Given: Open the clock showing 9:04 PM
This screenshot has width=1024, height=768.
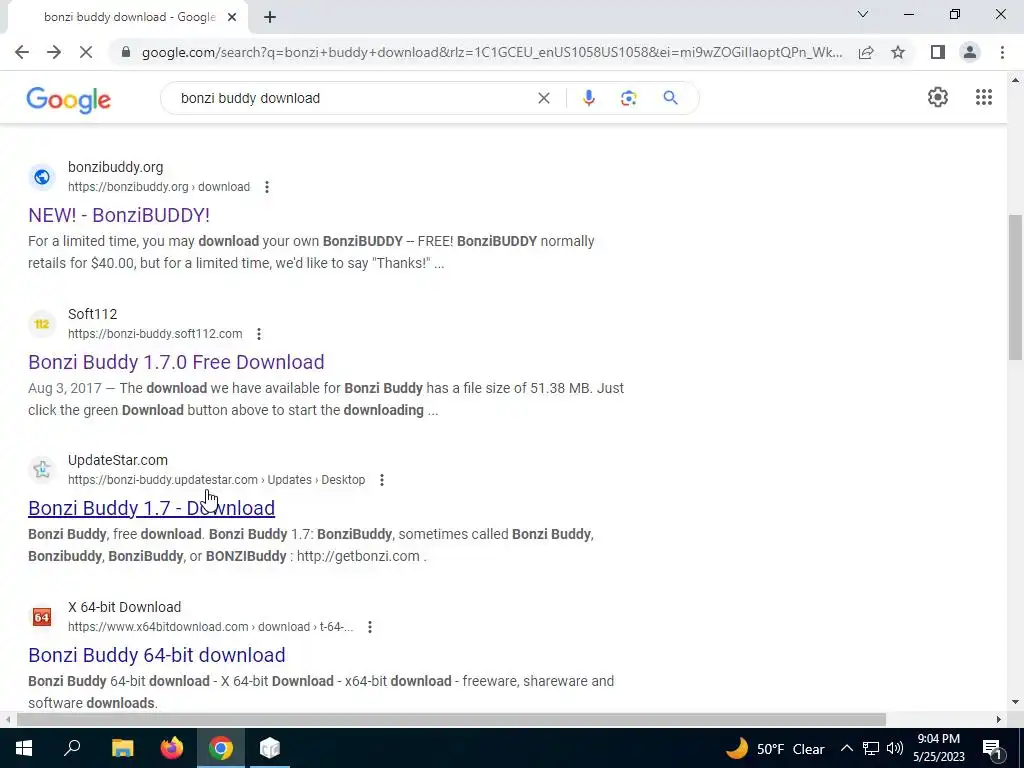Looking at the screenshot, I should pyautogui.click(x=938, y=748).
